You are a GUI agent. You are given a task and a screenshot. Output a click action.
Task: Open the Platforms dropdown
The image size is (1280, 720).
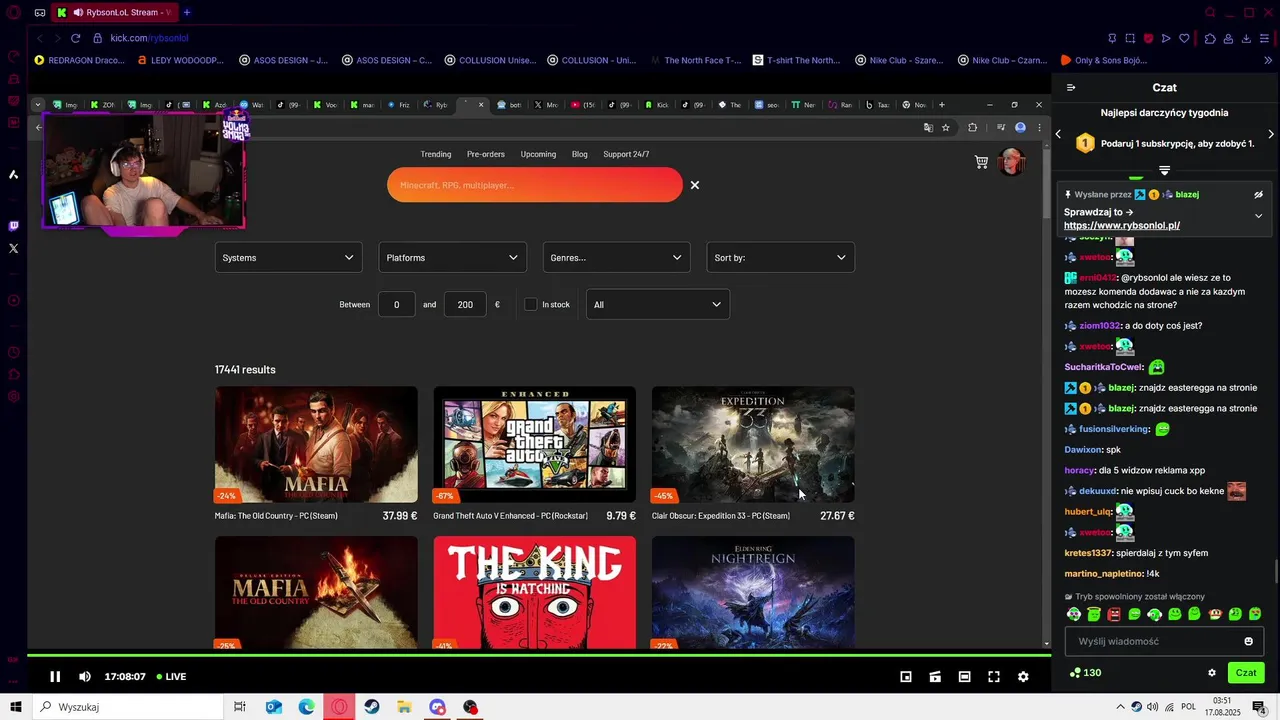[x=452, y=257]
